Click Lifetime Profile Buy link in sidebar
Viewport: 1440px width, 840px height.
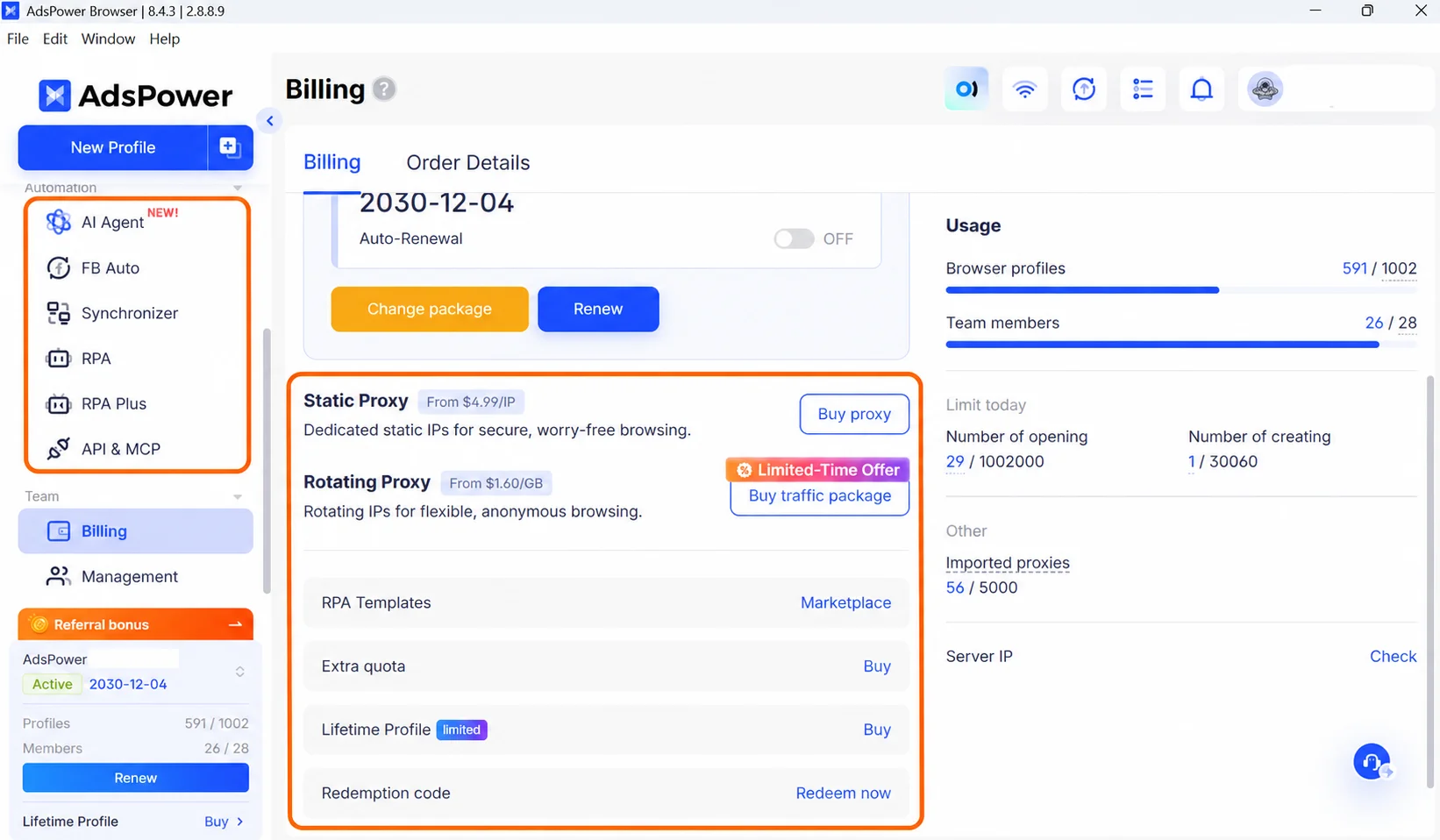coord(224,822)
